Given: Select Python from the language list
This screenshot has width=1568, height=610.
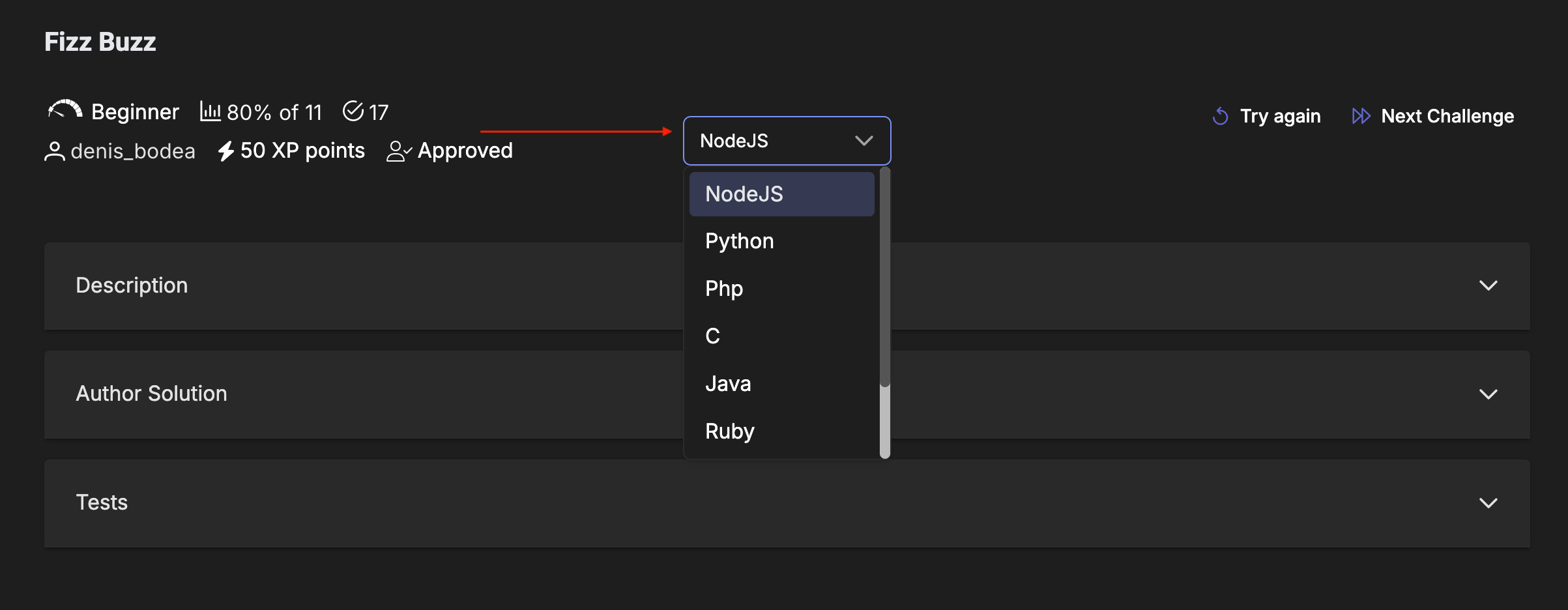Looking at the screenshot, I should coord(739,241).
